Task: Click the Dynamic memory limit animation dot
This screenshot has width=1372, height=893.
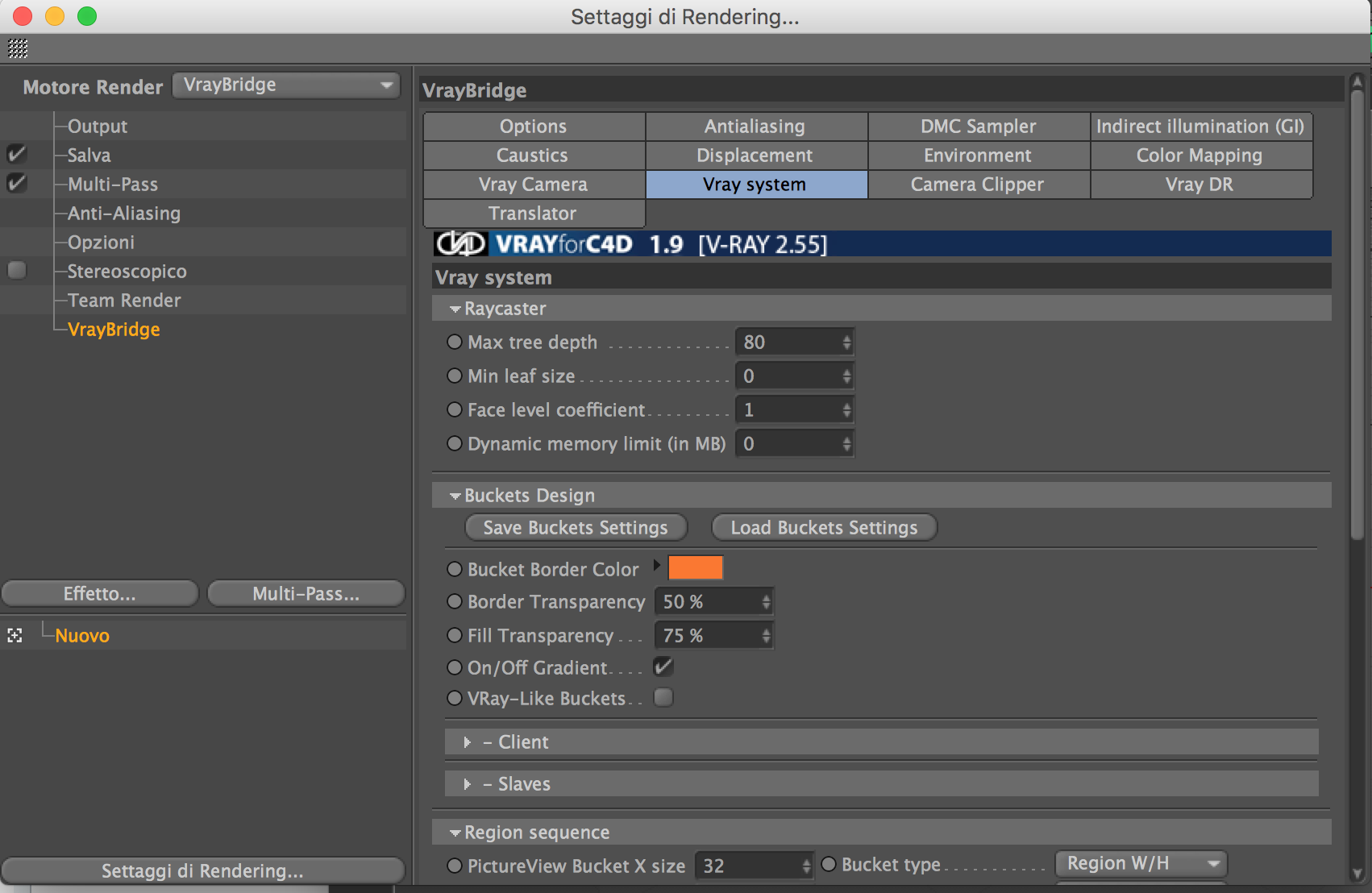Action: point(455,443)
